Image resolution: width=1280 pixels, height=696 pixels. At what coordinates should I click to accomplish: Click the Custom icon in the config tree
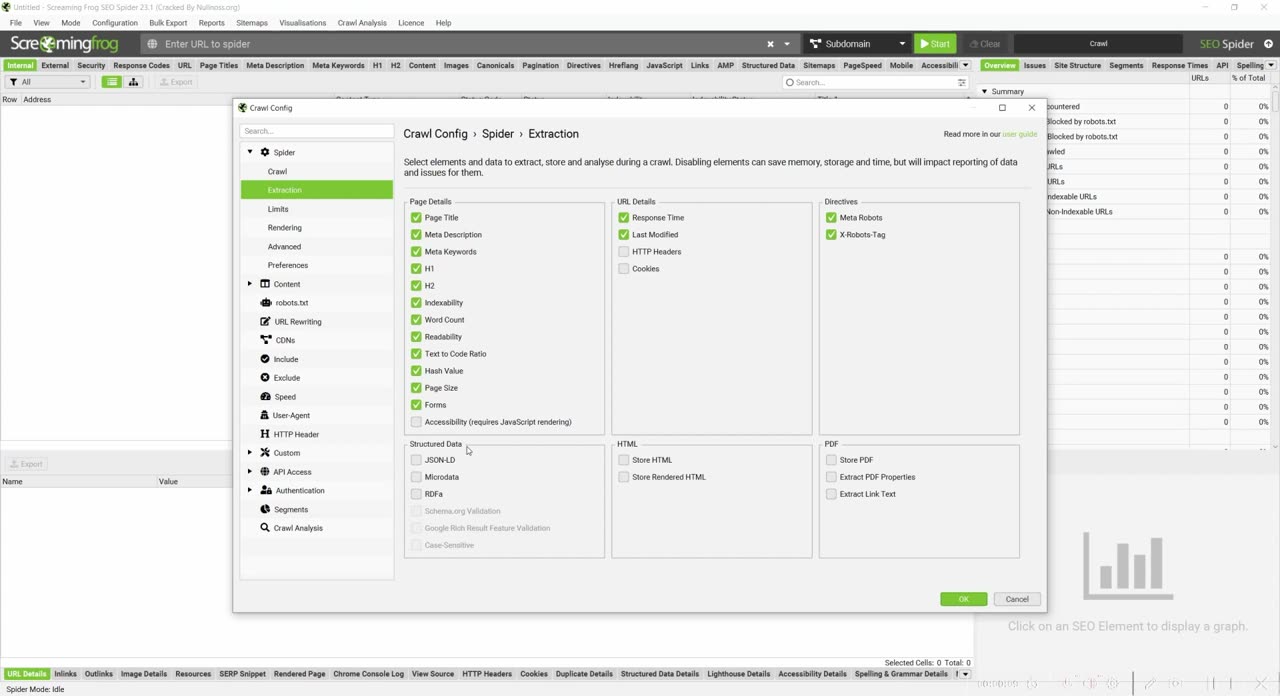click(x=265, y=453)
